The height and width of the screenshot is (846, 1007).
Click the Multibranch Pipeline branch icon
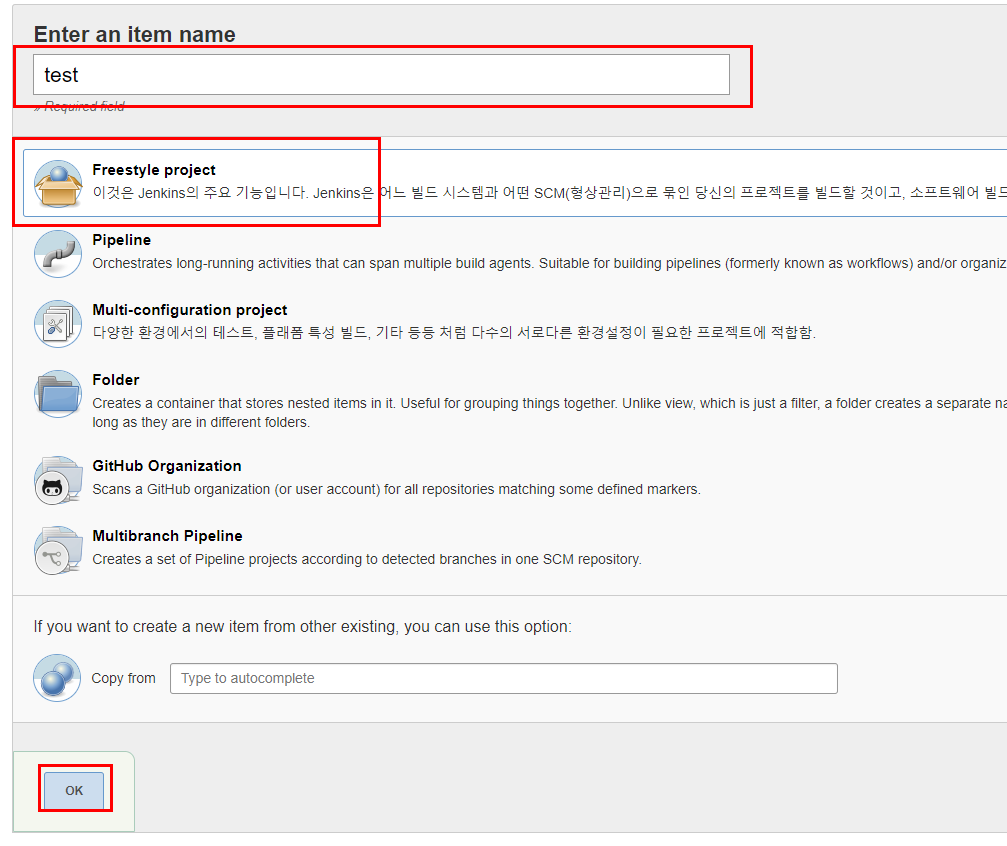(58, 550)
